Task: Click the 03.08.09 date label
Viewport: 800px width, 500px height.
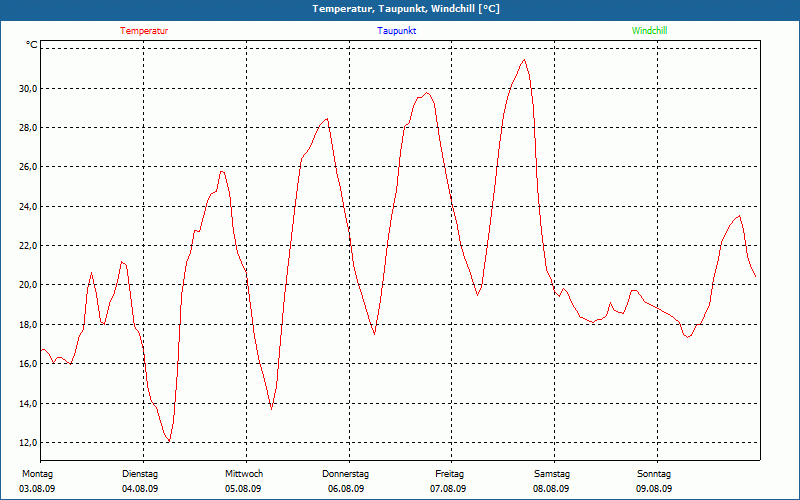Action: tap(37, 489)
